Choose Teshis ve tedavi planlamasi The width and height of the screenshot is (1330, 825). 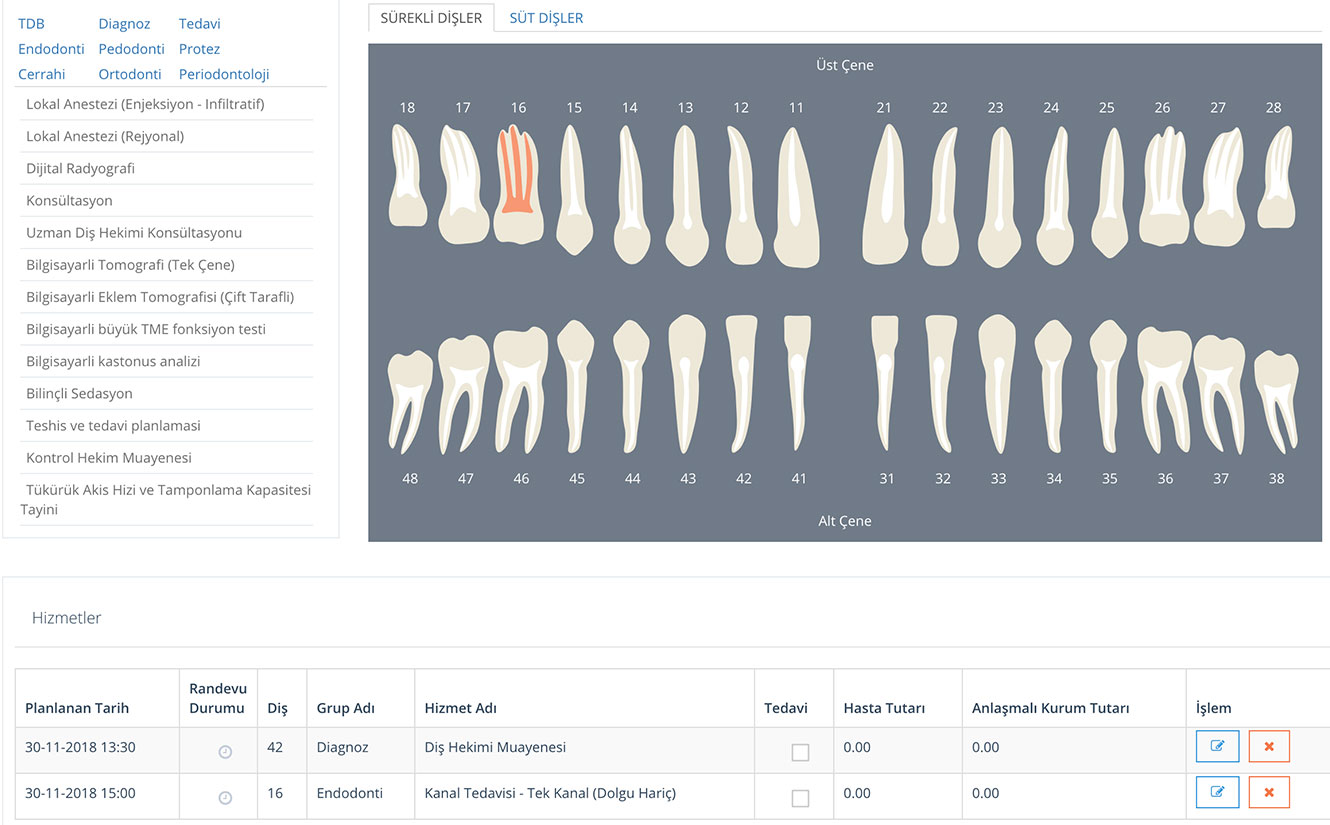[x=164, y=425]
